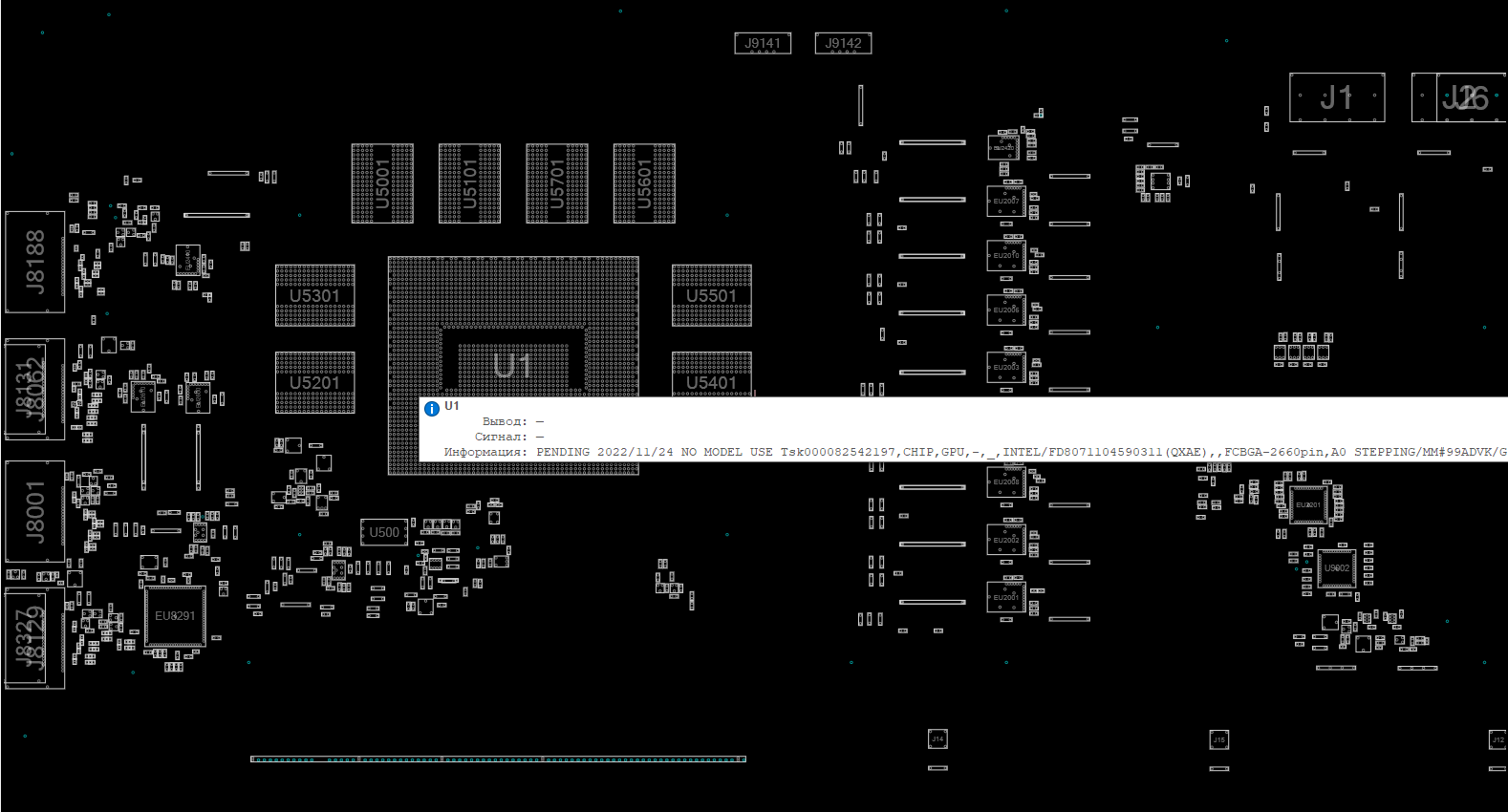Select the U5201 chip

coord(314,383)
